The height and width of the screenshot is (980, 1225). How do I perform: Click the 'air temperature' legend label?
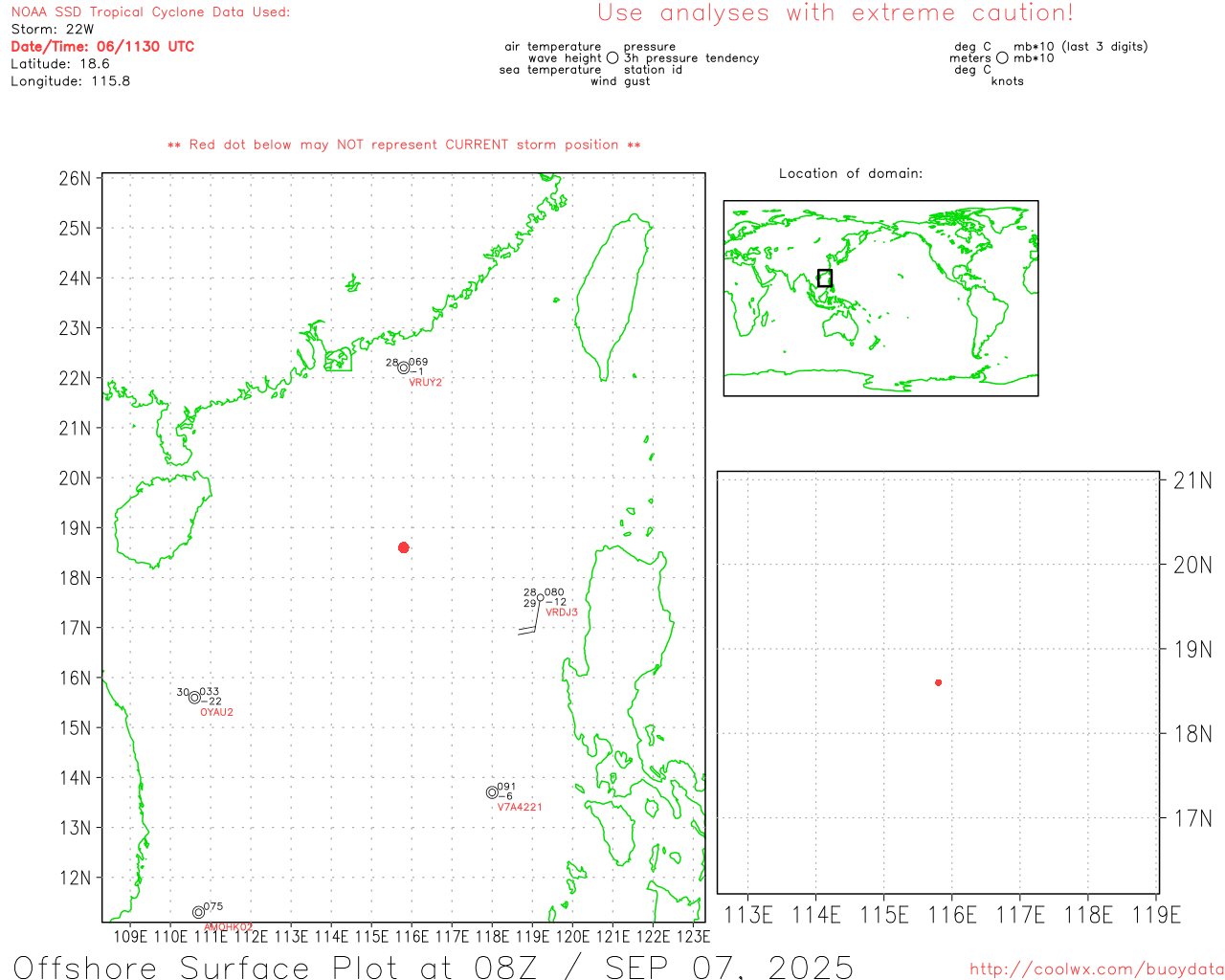pos(553,47)
